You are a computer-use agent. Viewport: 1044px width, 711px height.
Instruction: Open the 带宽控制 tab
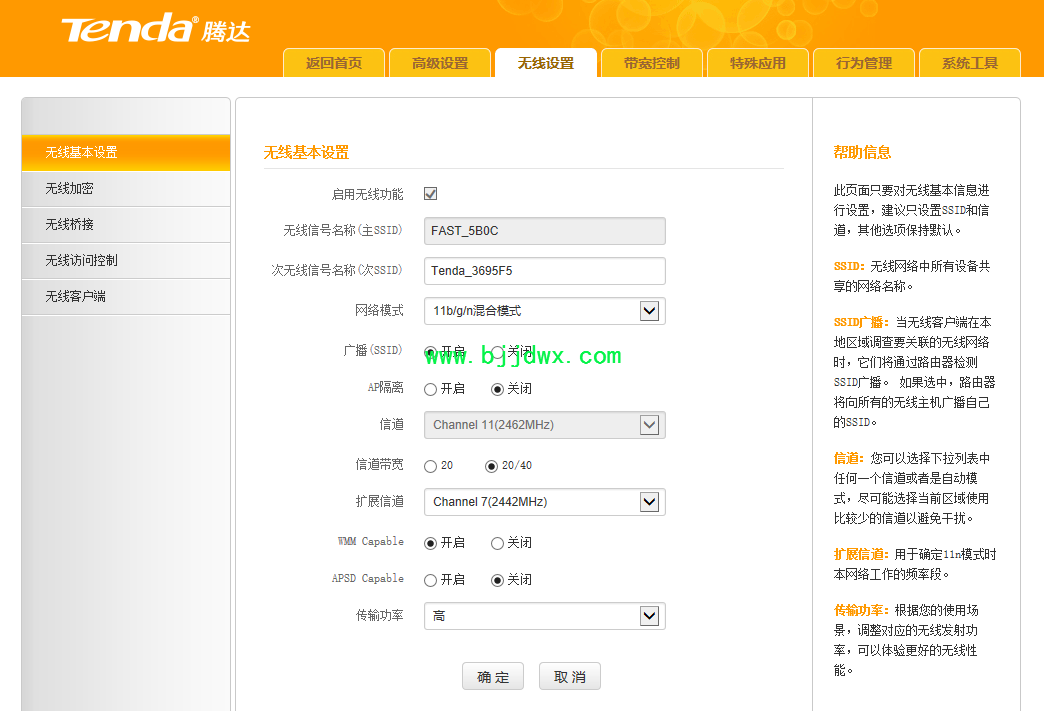pyautogui.click(x=652, y=63)
